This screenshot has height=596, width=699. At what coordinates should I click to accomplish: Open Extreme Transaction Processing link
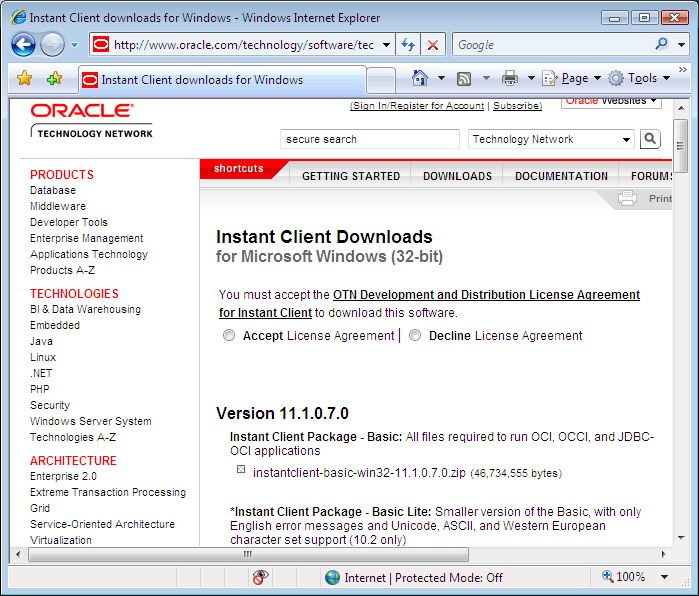pyautogui.click(x=108, y=492)
